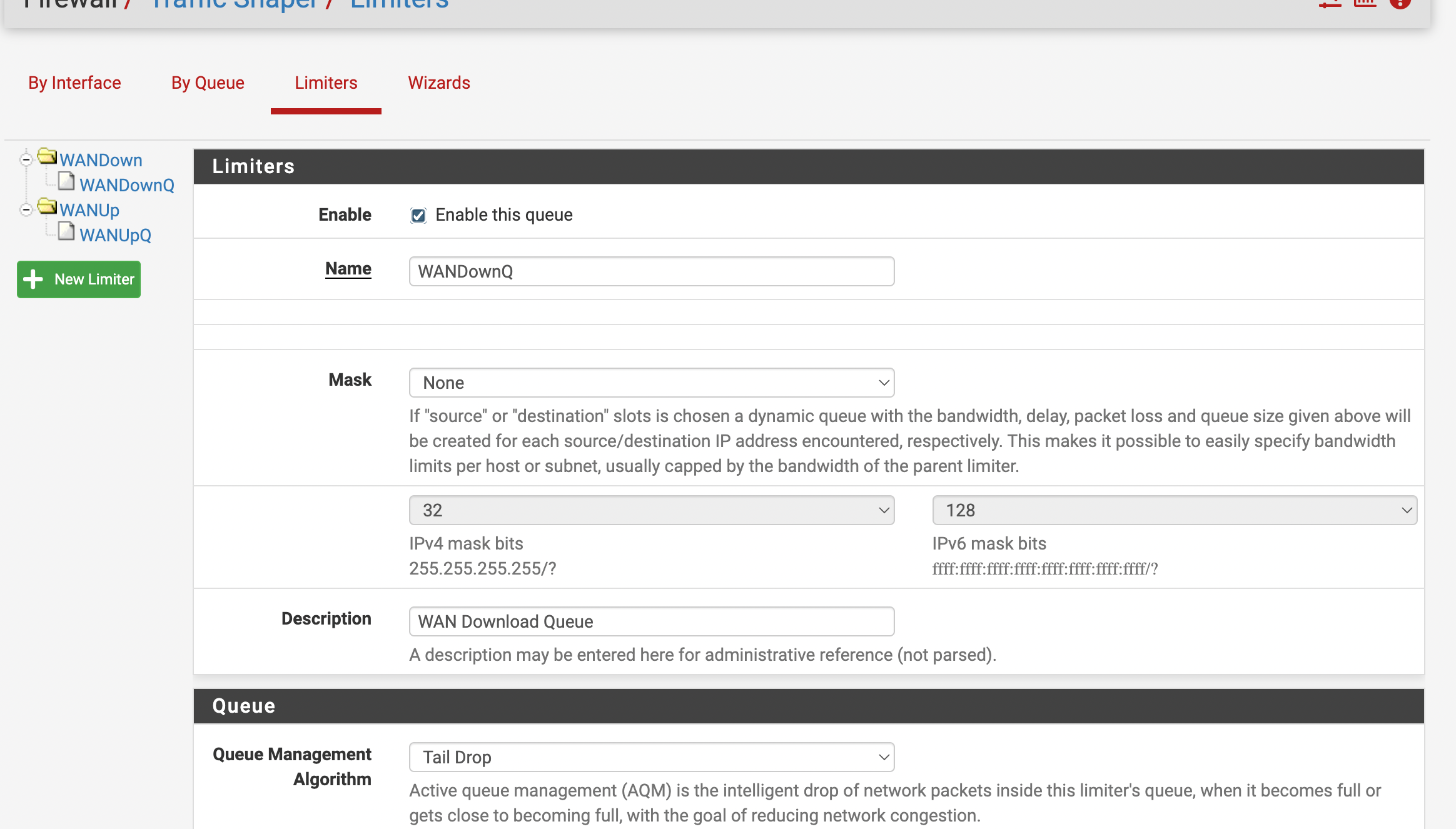Click the Description input field
This screenshot has height=829, width=1456.
[651, 621]
